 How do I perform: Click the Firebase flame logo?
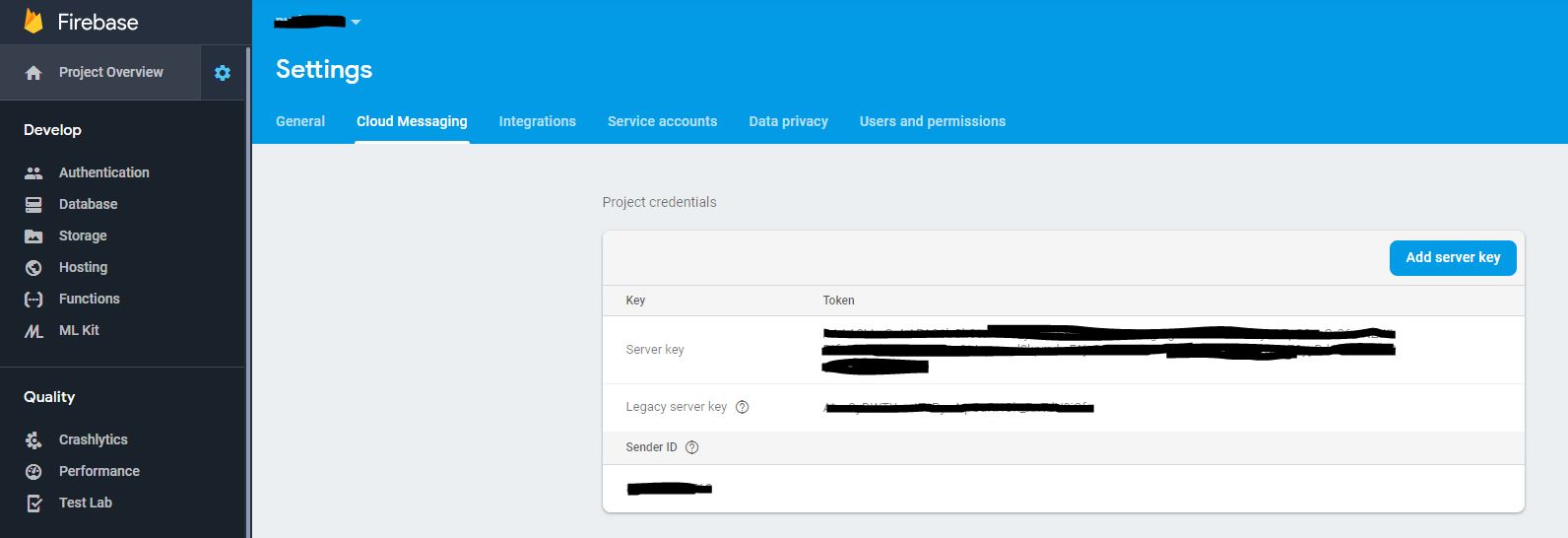click(x=33, y=21)
